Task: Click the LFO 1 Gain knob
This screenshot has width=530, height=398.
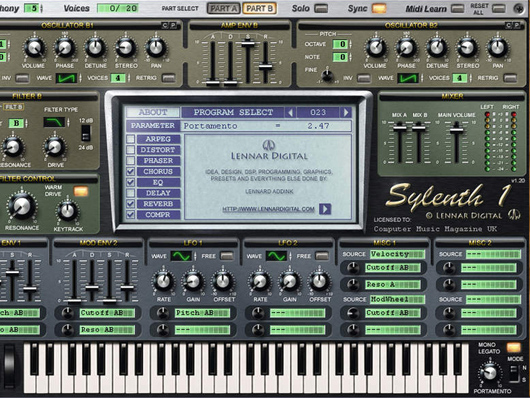Action: click(x=193, y=281)
